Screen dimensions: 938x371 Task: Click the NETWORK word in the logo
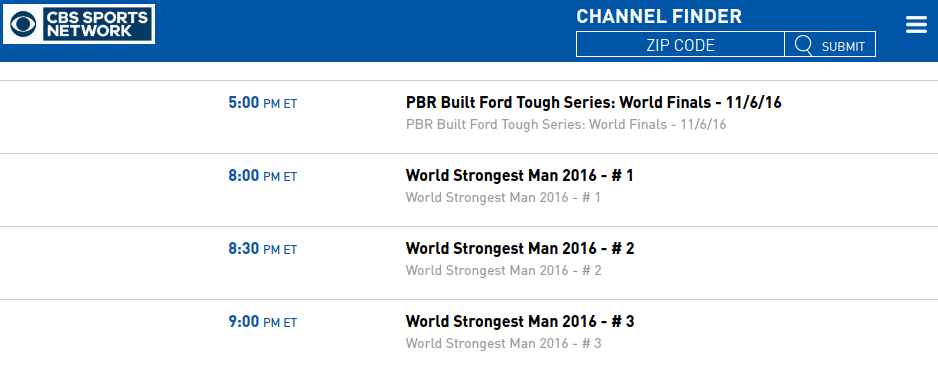tap(90, 31)
